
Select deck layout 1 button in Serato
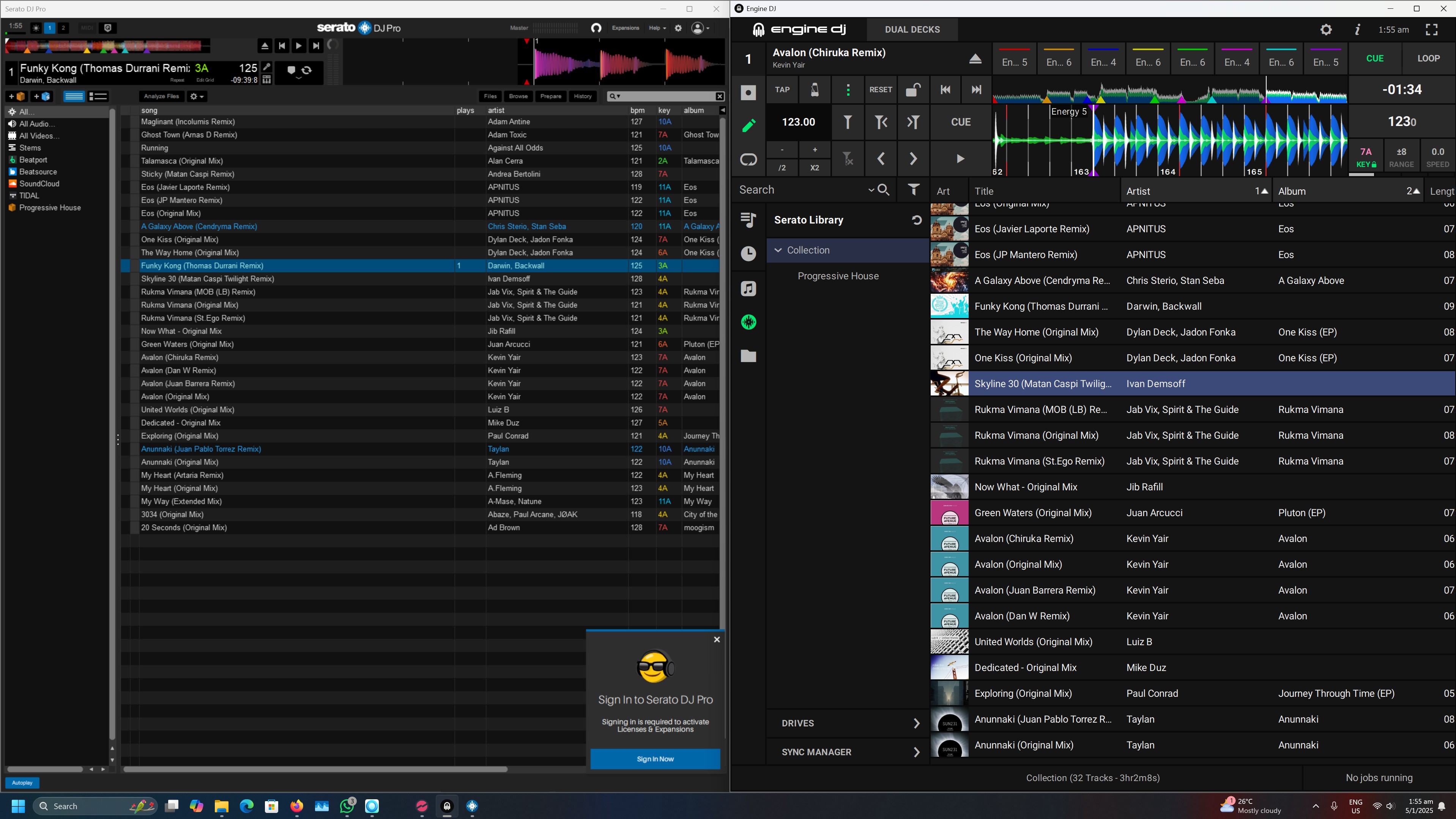[50, 28]
